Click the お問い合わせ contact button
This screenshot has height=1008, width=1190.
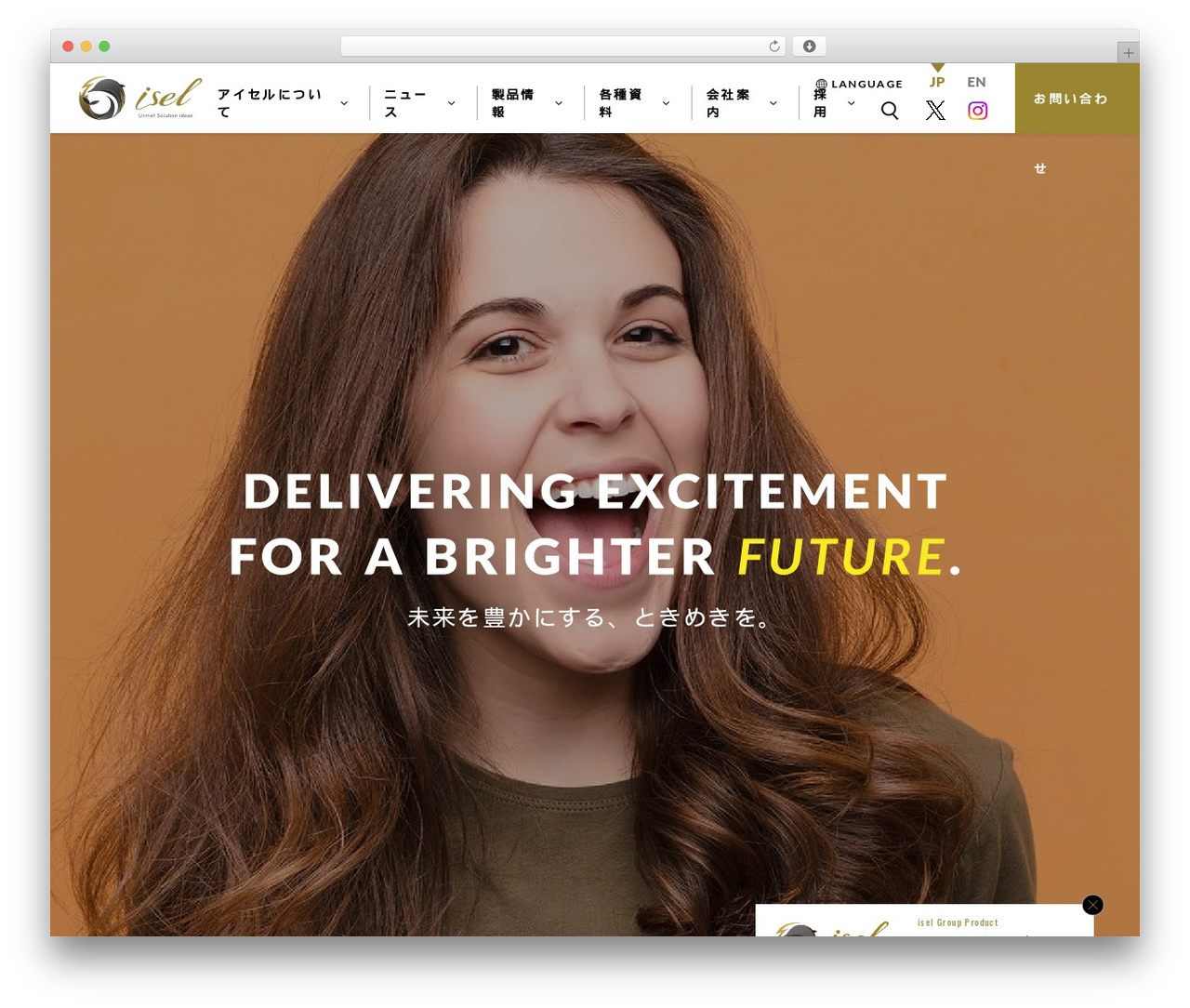point(1077,99)
